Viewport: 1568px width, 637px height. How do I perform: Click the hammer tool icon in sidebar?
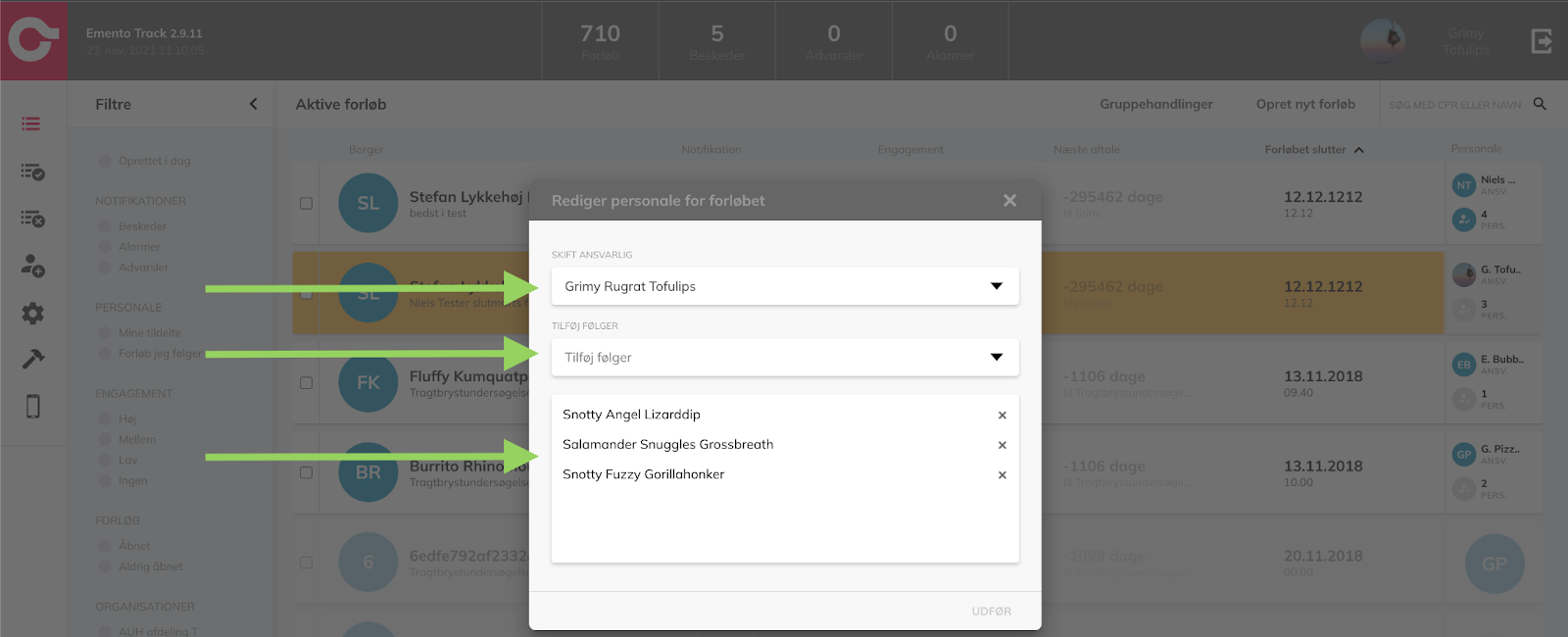32,359
